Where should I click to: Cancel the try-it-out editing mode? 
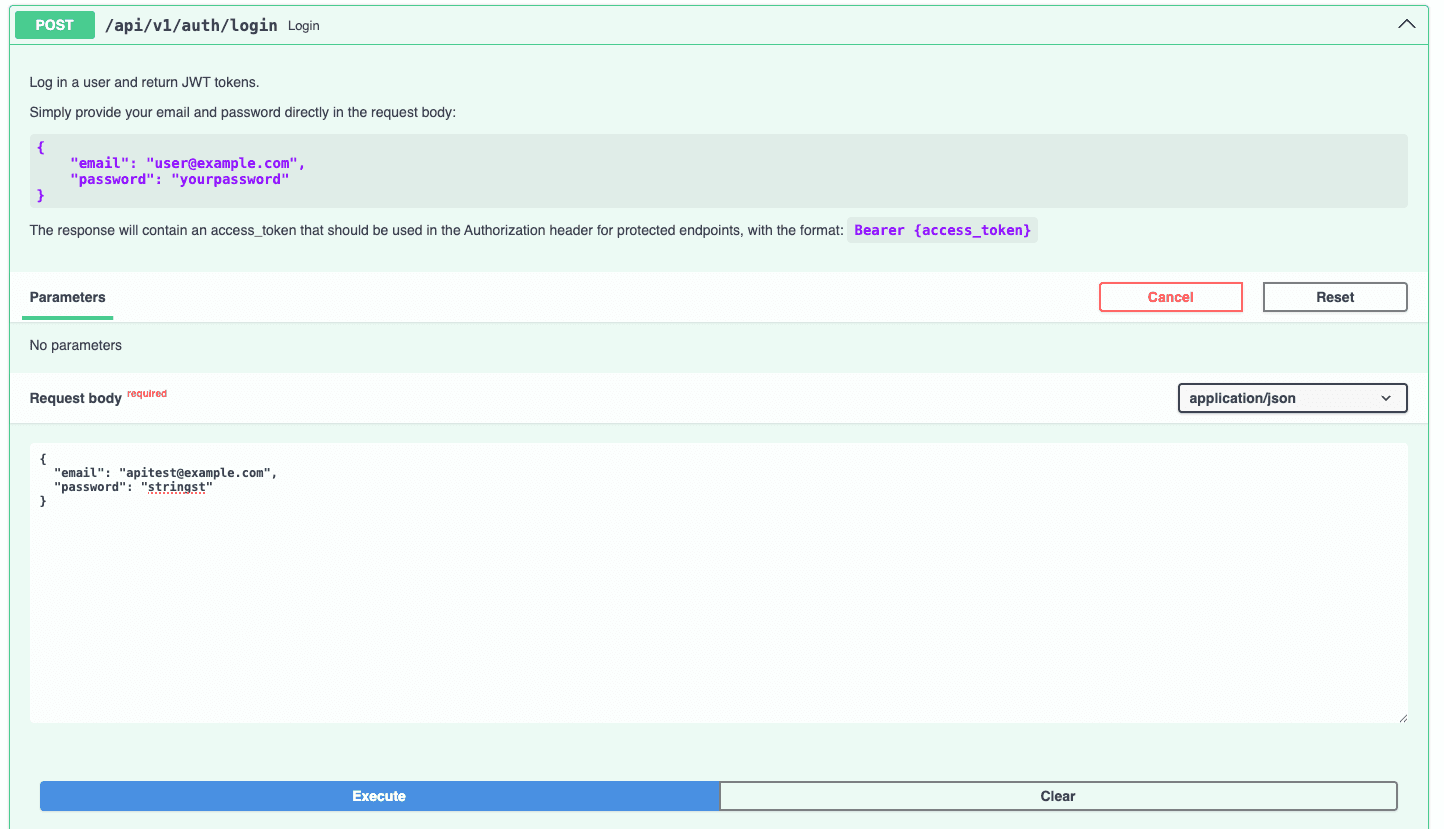pos(1170,297)
